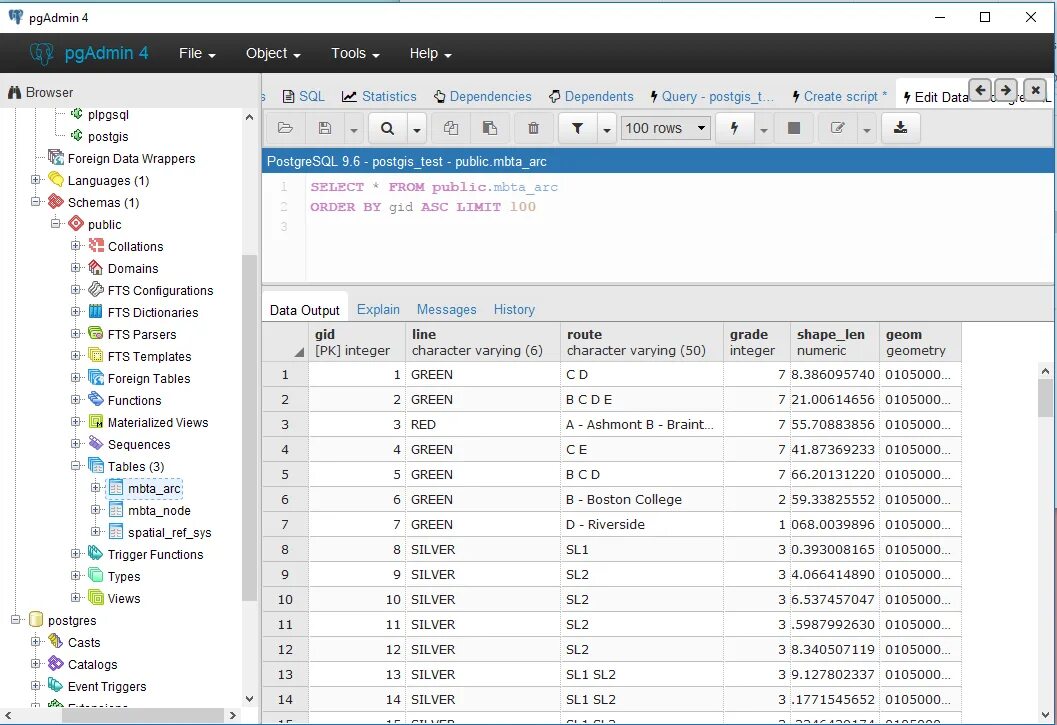Image resolution: width=1057 pixels, height=725 pixels.
Task: Select the spatial_ref_sys table
Action: 169,533
